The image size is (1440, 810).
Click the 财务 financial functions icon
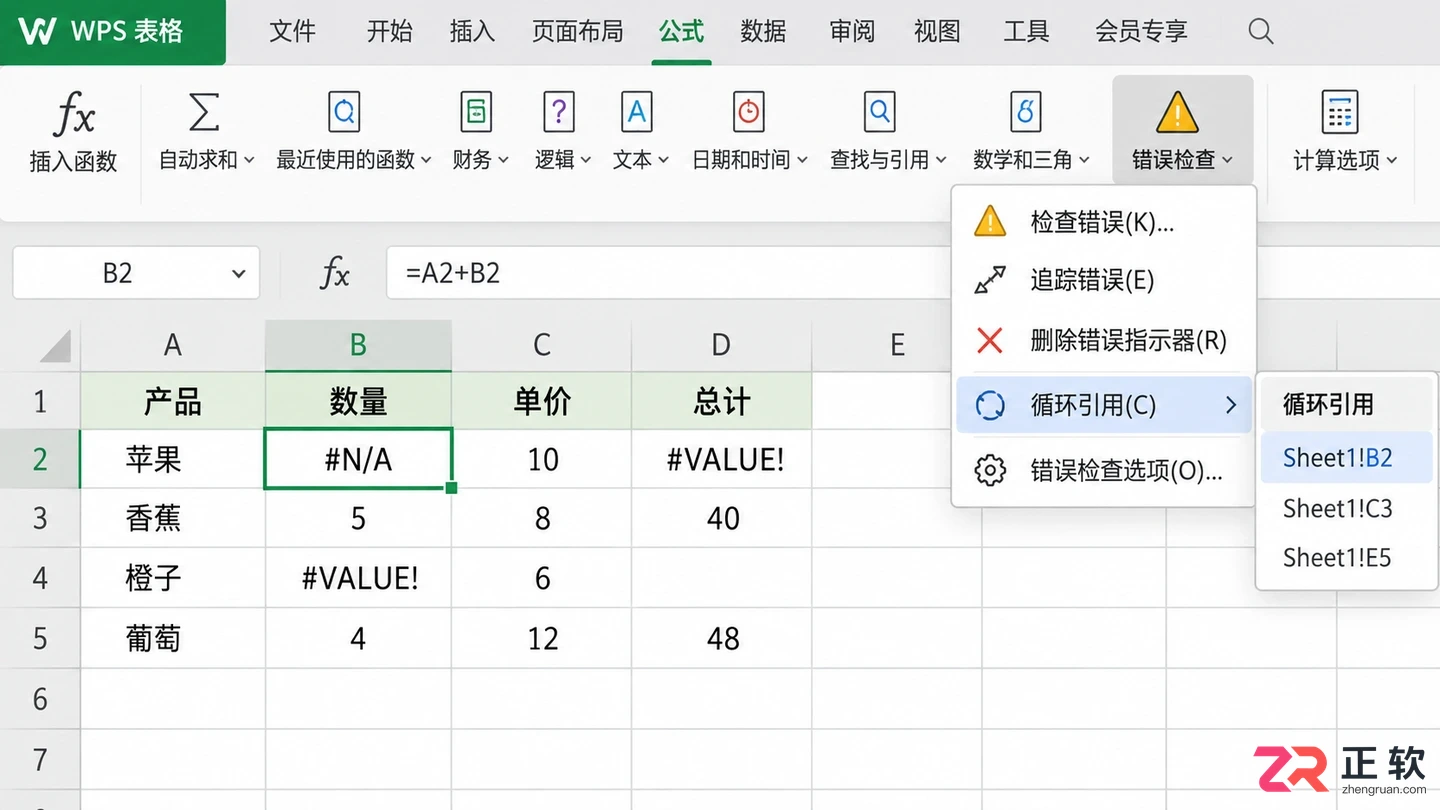point(476,112)
